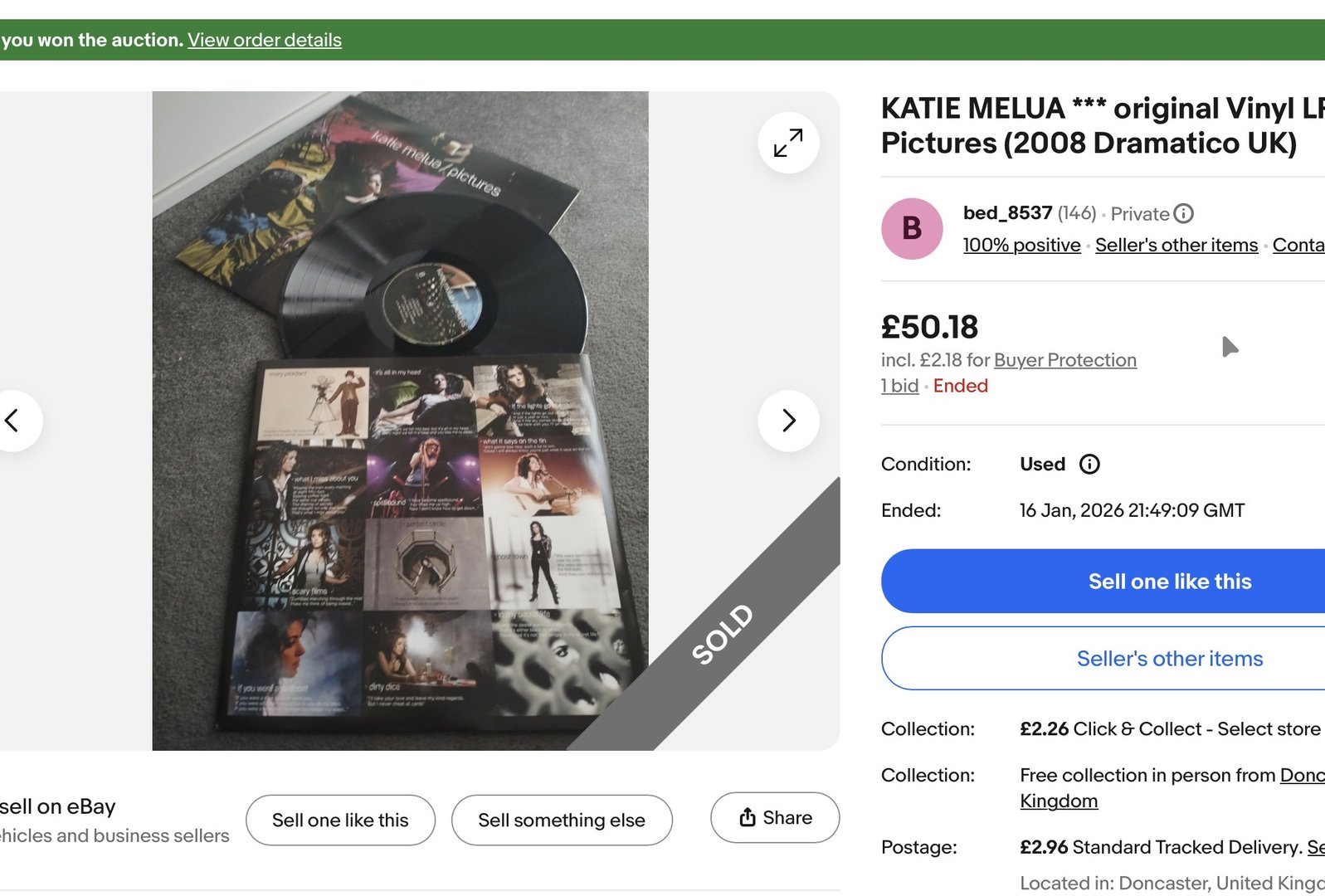Click the small Sell one like this pill
1325x896 pixels.
pyautogui.click(x=340, y=821)
